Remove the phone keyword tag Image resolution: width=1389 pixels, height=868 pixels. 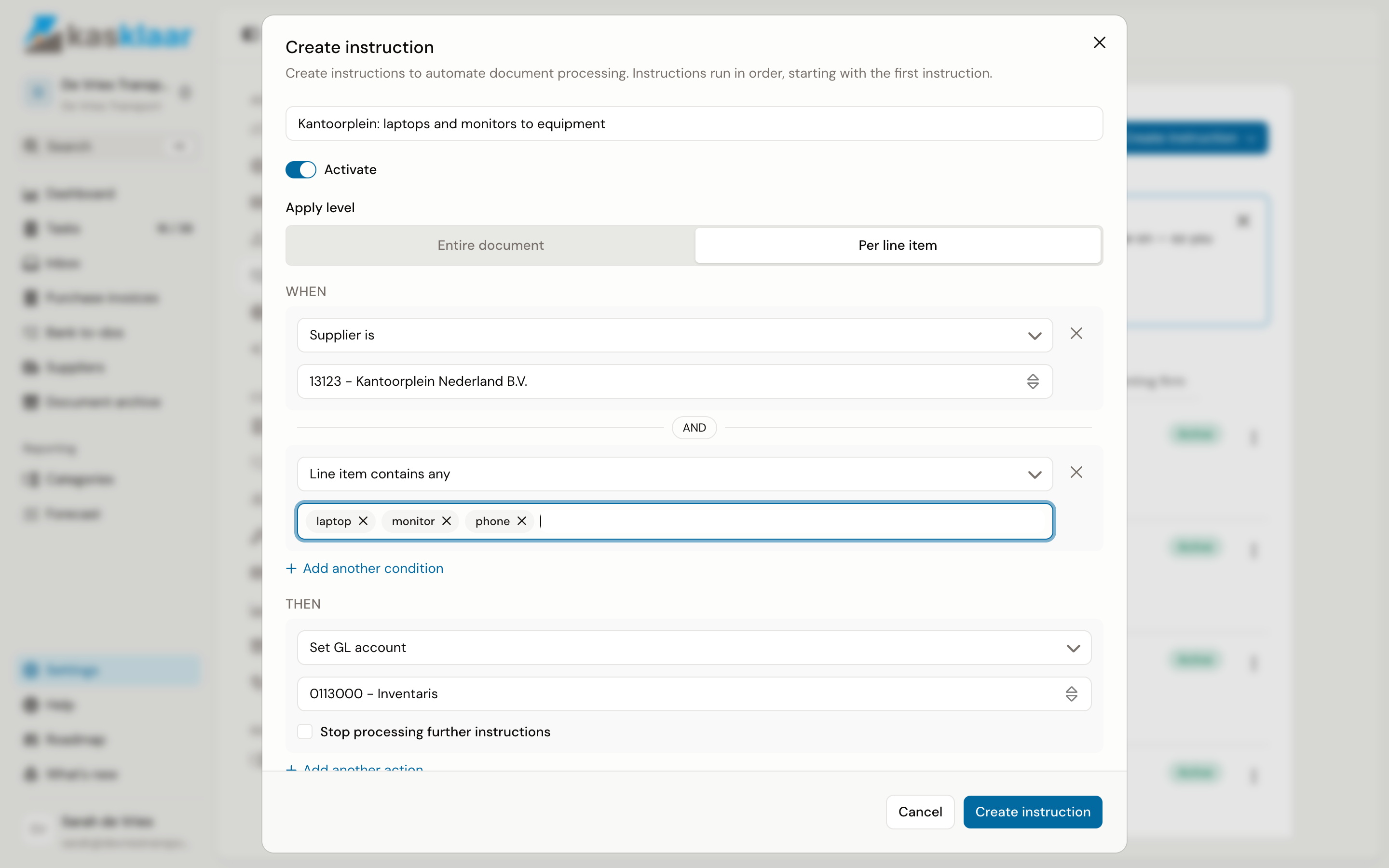pyautogui.click(x=522, y=521)
